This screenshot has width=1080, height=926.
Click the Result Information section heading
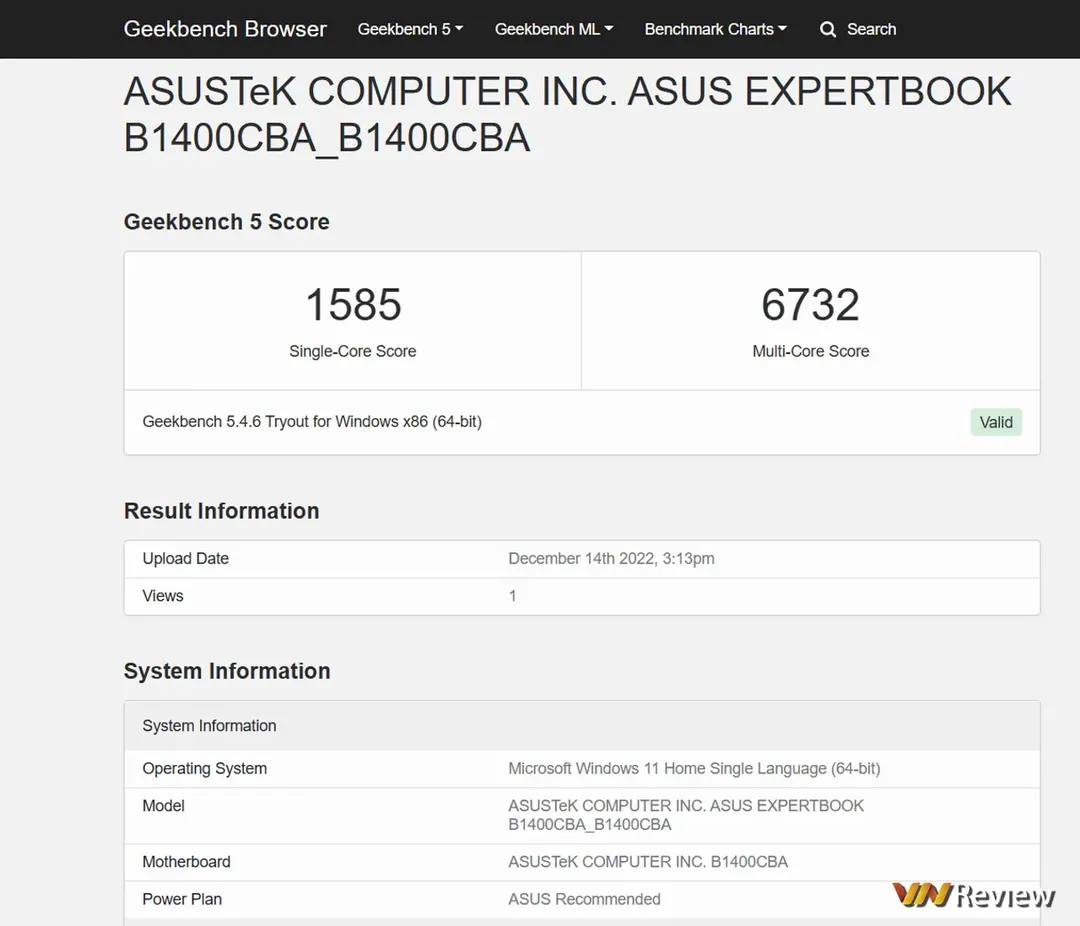(x=222, y=511)
